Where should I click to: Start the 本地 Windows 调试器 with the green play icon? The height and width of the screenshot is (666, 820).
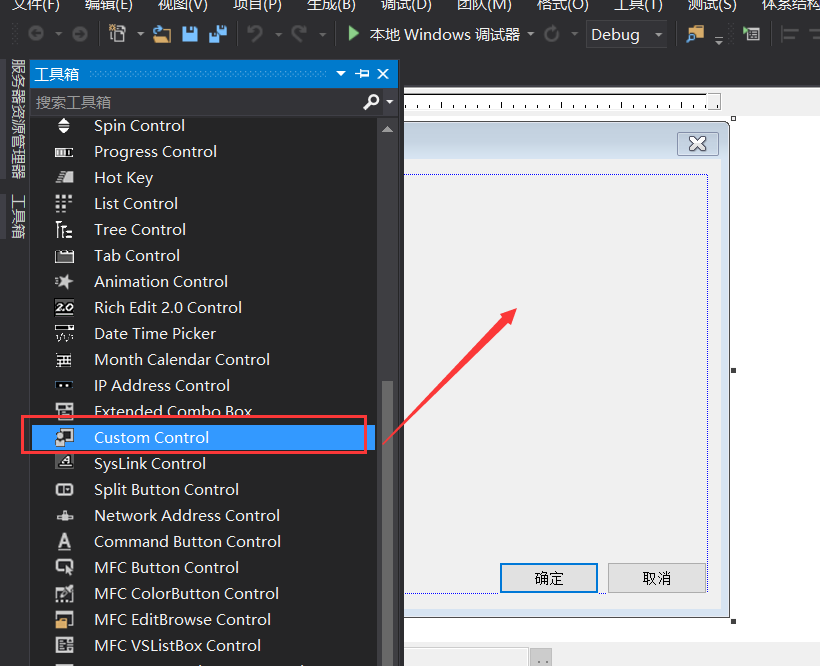click(x=353, y=33)
